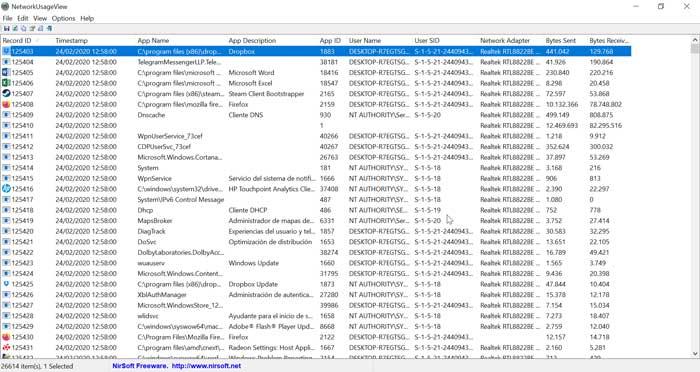
Task: Open the View menu
Action: tap(40, 18)
